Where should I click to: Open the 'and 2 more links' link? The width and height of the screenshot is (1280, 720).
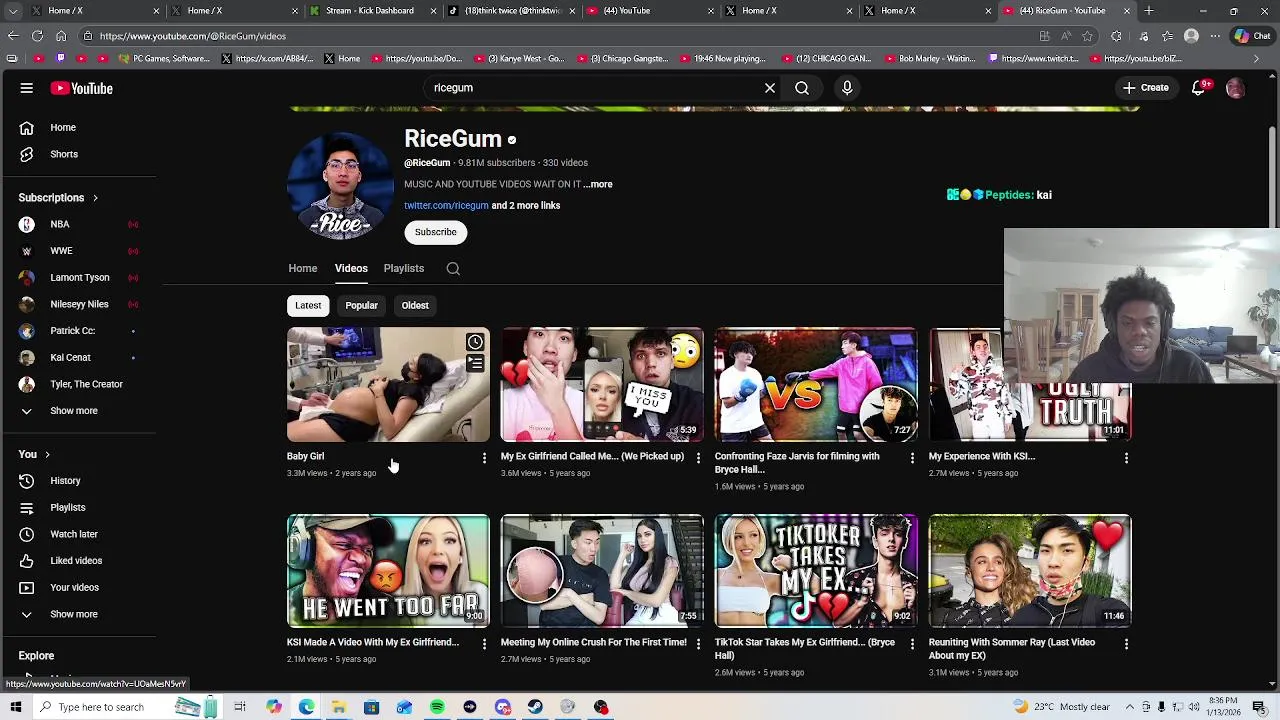[526, 205]
